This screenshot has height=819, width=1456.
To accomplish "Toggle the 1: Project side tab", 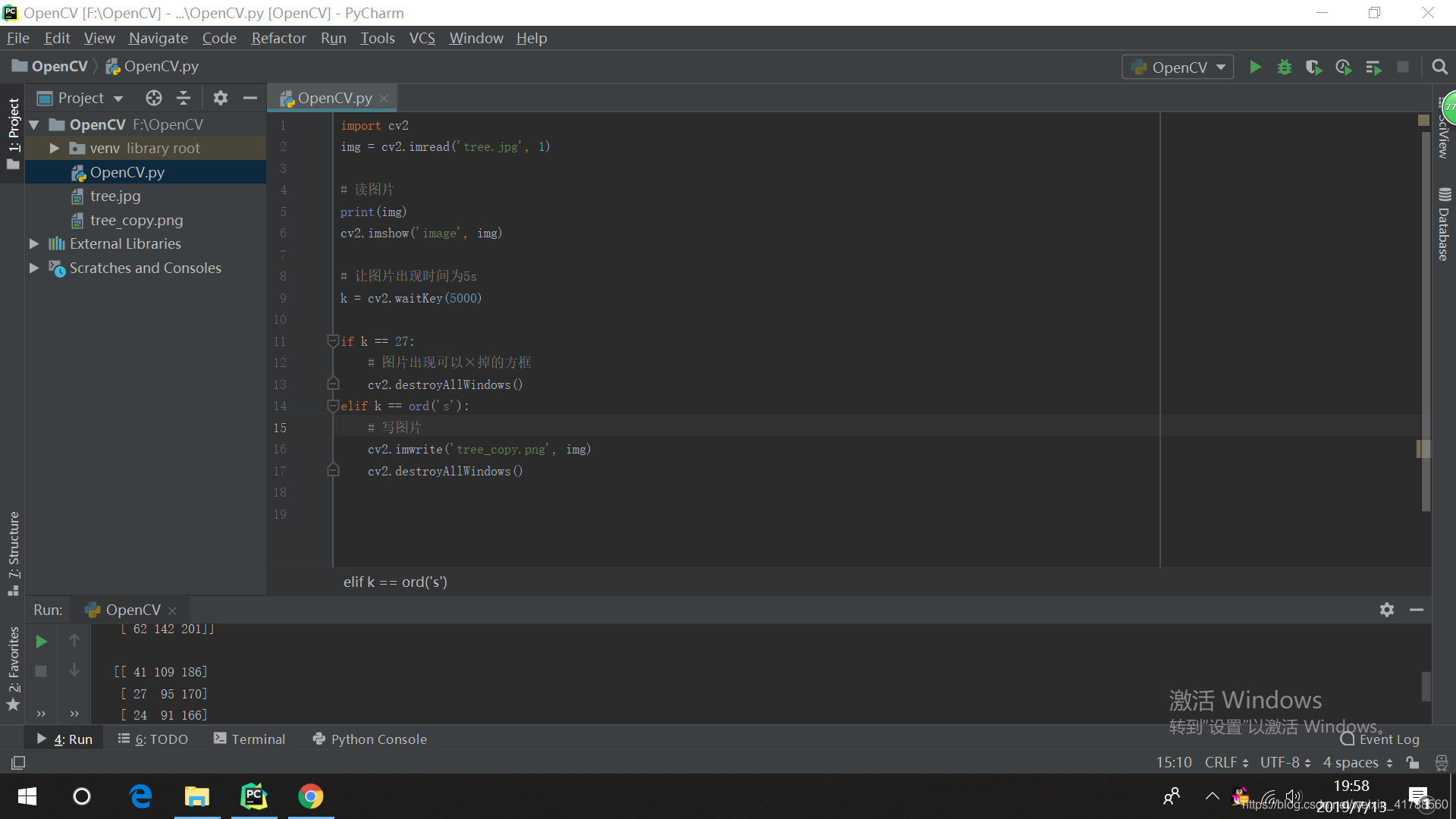I will click(13, 133).
